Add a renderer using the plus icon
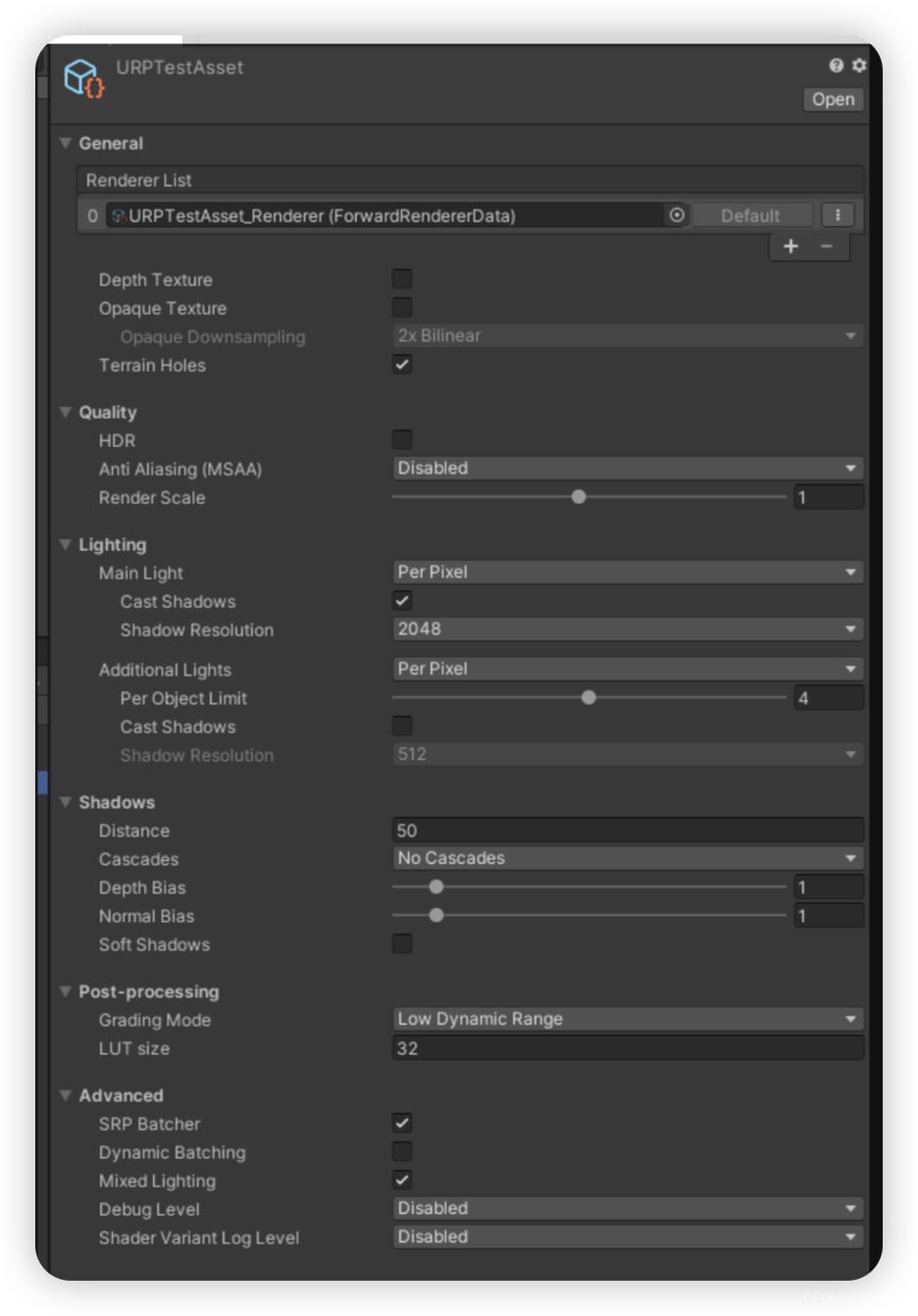Image resolution: width=918 pixels, height=1316 pixels. [790, 246]
